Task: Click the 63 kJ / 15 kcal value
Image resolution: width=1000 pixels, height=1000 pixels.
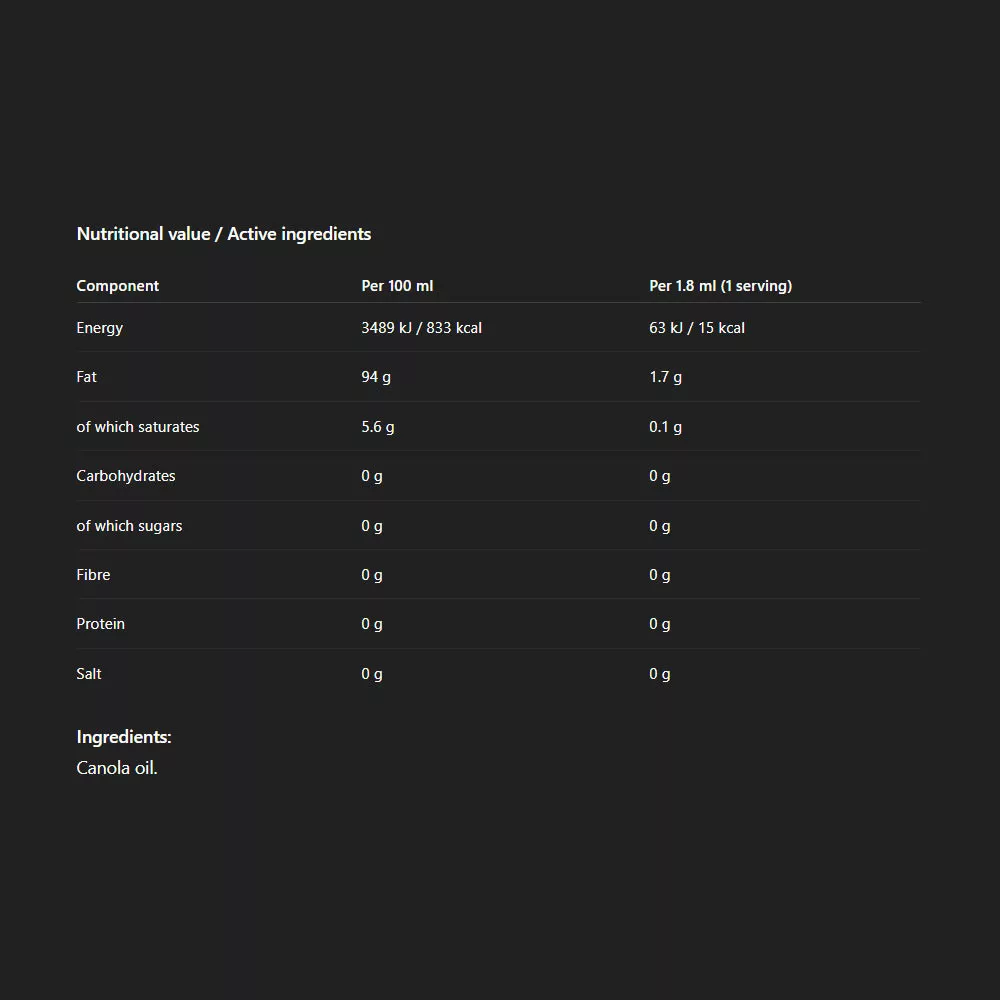Action: coord(697,328)
